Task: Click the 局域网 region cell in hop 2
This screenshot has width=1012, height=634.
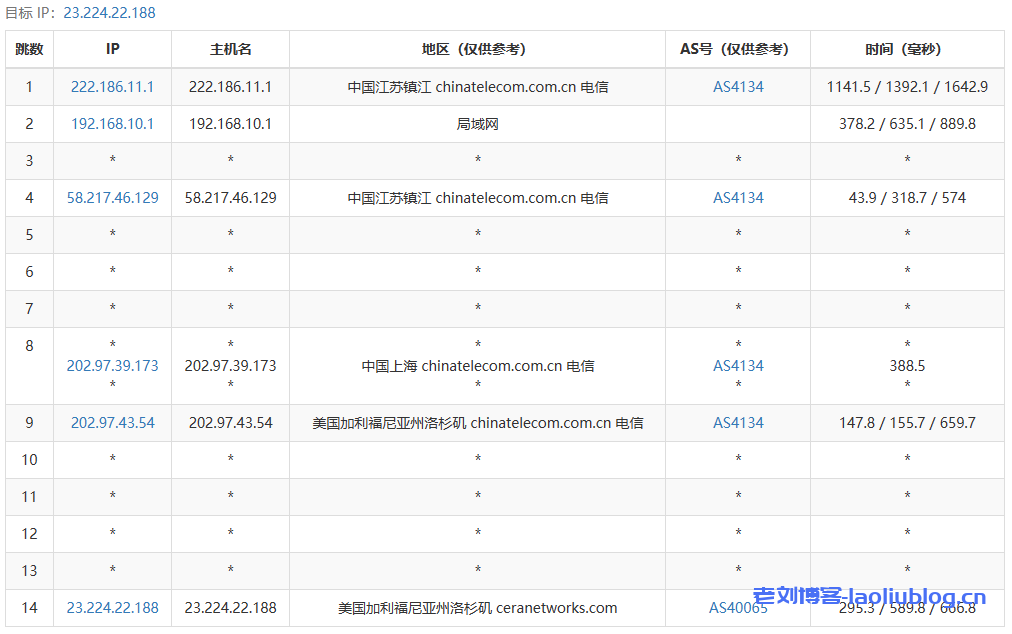Action: (x=477, y=124)
